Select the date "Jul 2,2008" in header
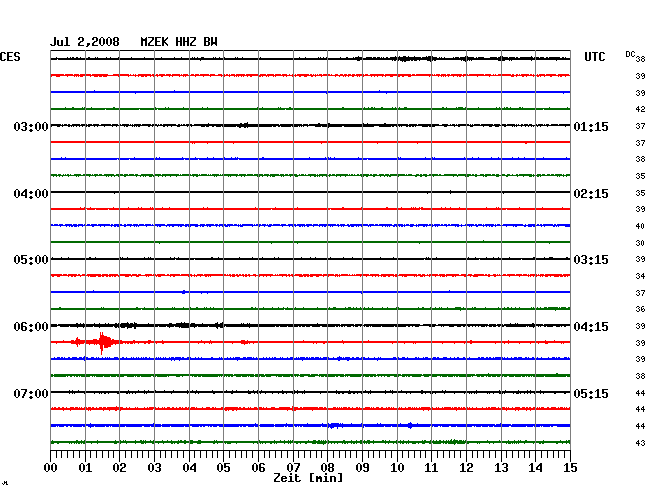Image resolution: width=650 pixels, height=494 pixels. click(x=85, y=42)
